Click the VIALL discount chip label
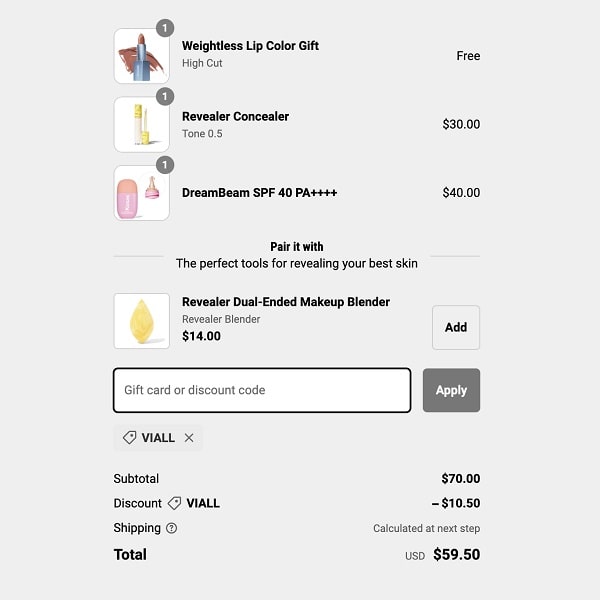 pos(158,438)
